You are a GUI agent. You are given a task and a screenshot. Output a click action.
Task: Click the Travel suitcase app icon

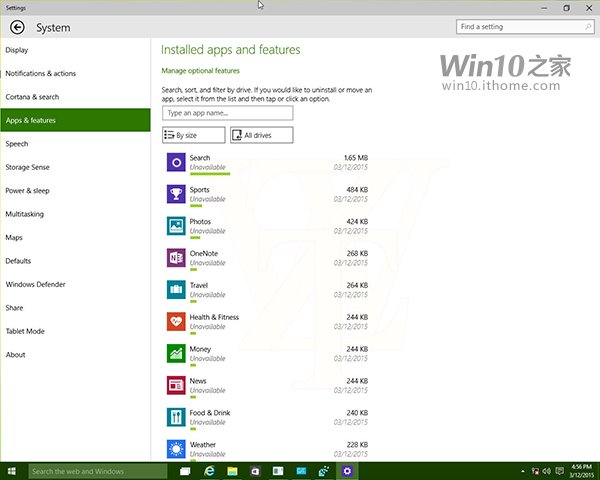[176, 289]
